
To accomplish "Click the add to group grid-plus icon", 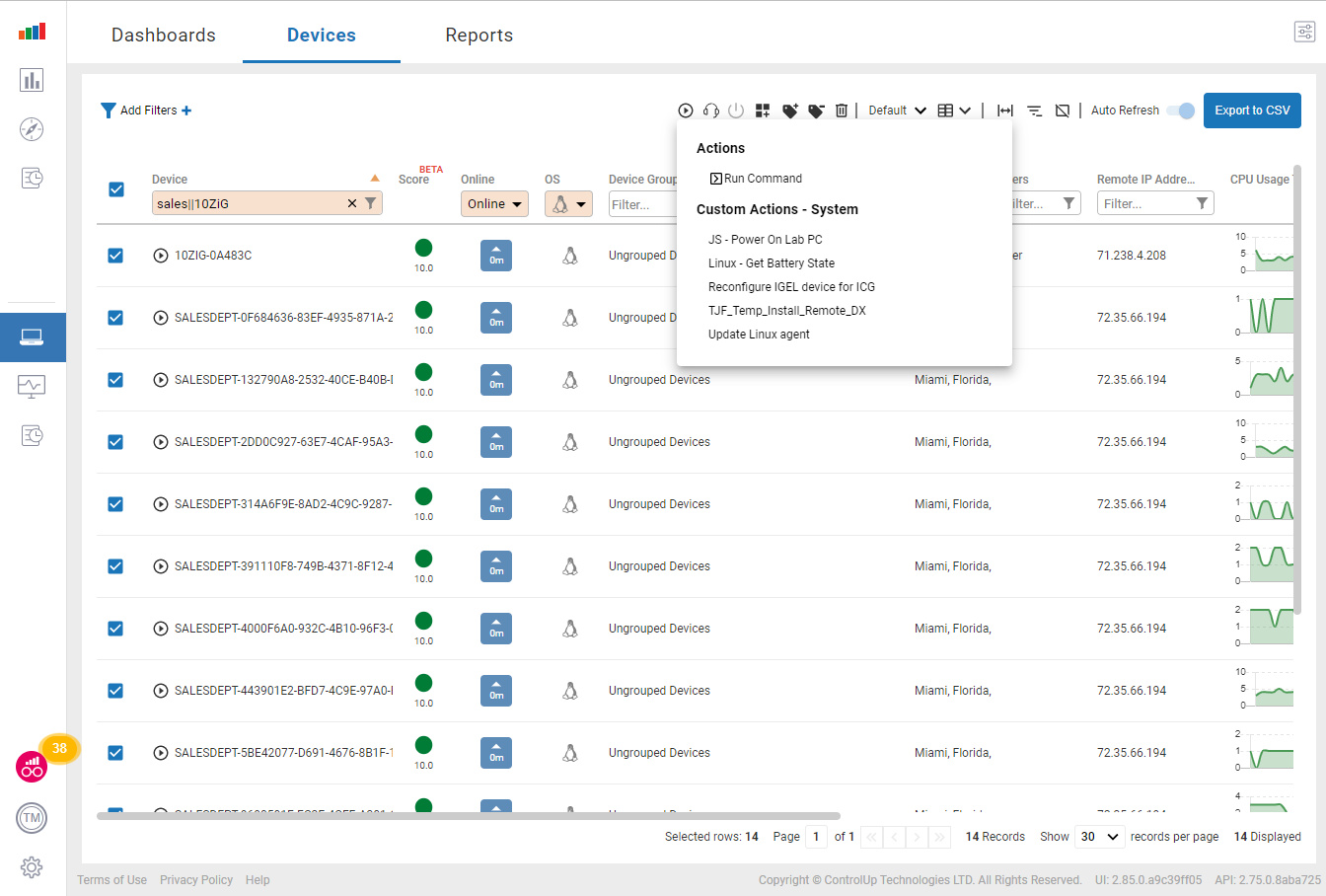I will click(x=763, y=111).
